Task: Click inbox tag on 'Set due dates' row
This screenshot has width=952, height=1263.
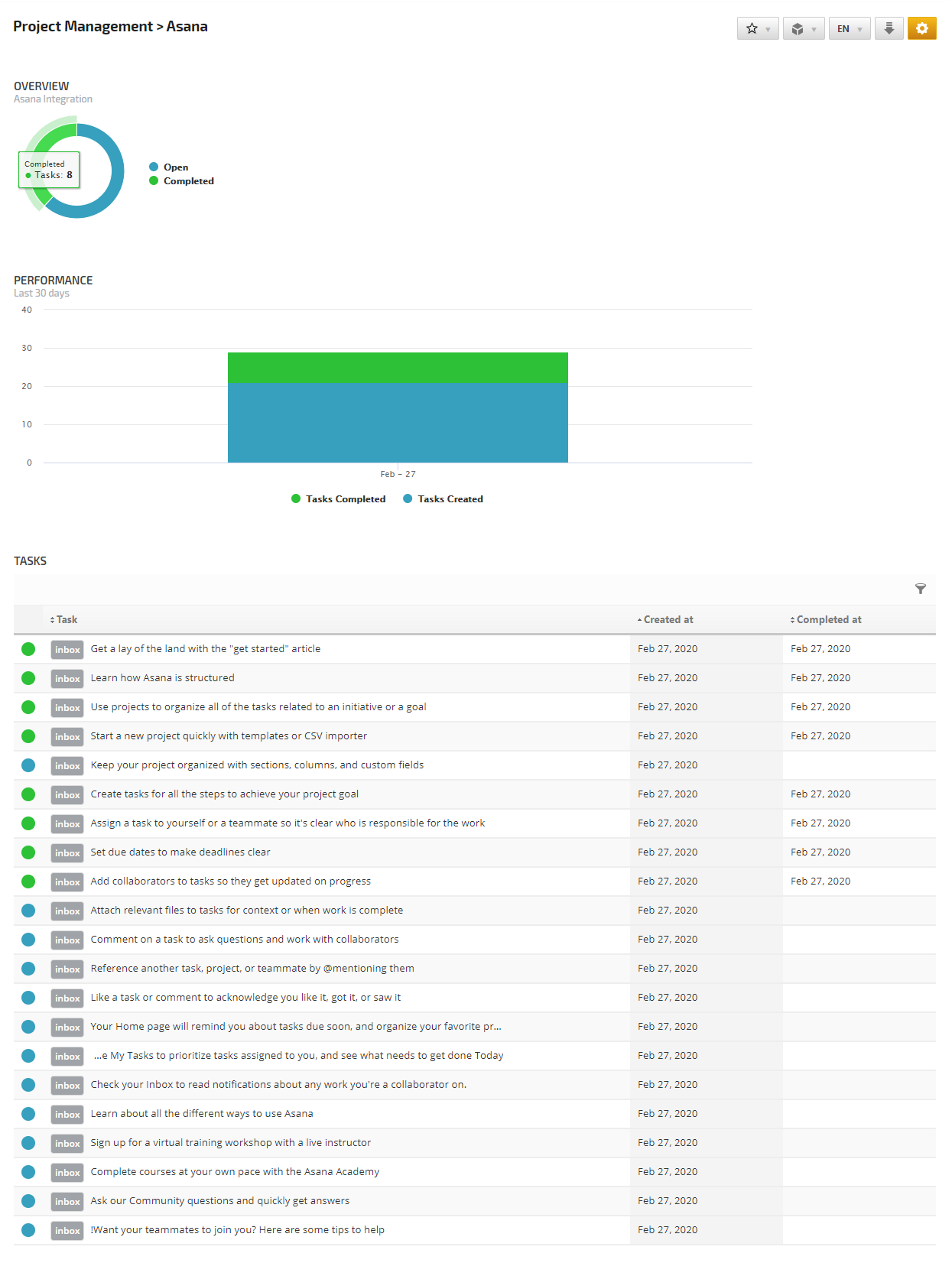Action: pyautogui.click(x=67, y=853)
